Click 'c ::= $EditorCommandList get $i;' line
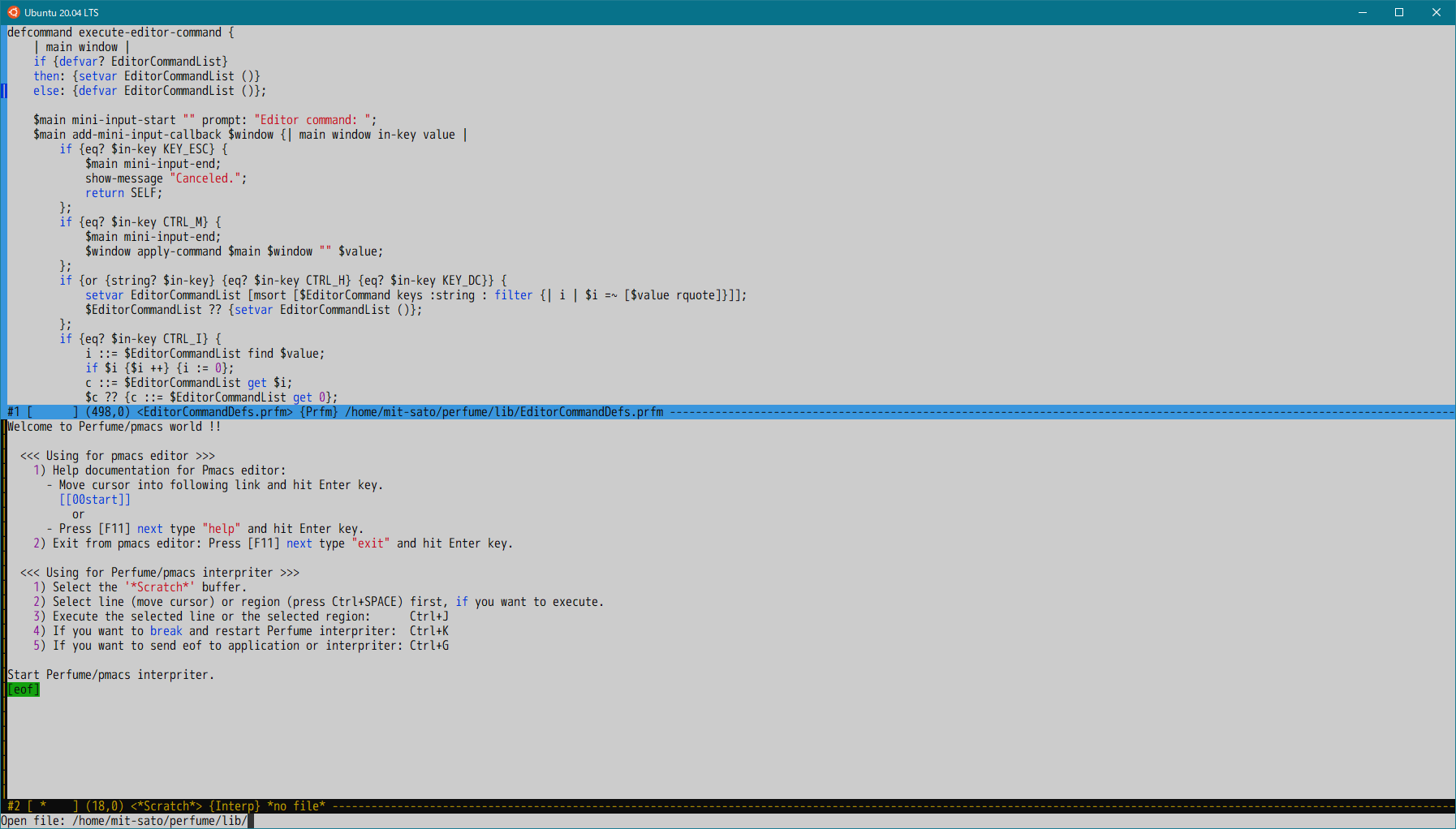The height and width of the screenshot is (829, 1456). pyautogui.click(x=189, y=383)
